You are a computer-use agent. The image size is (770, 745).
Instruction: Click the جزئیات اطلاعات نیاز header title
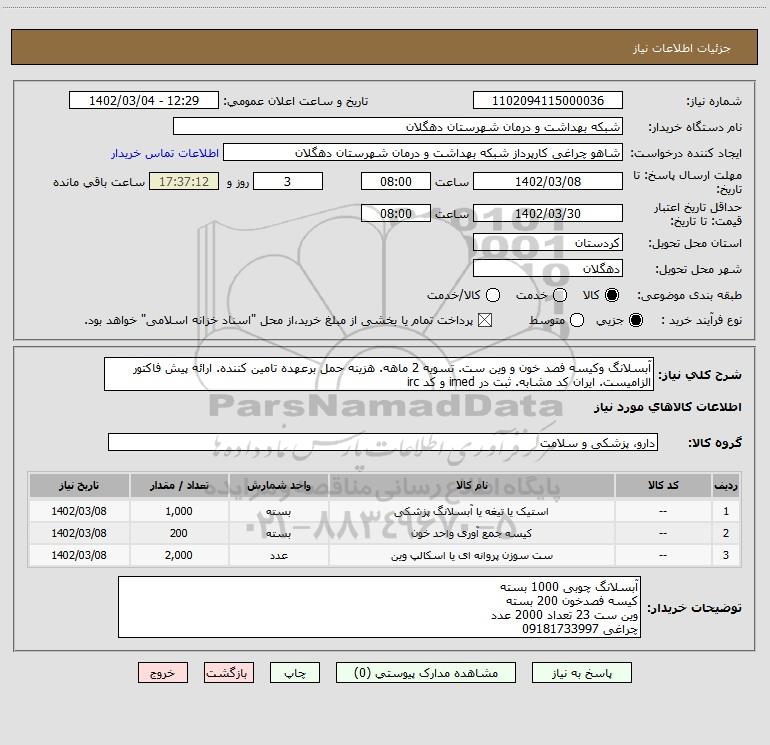click(682, 48)
